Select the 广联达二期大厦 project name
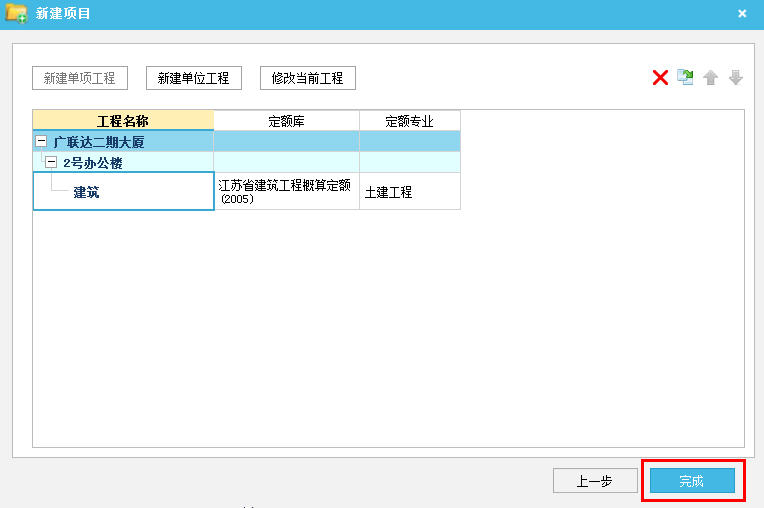This screenshot has width=764, height=508. [99, 142]
